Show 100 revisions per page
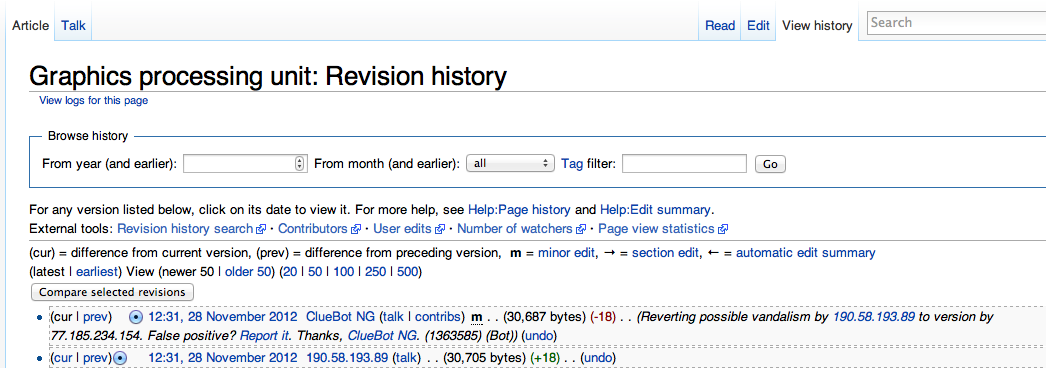Screen dimensions: 1046x368 [344, 272]
